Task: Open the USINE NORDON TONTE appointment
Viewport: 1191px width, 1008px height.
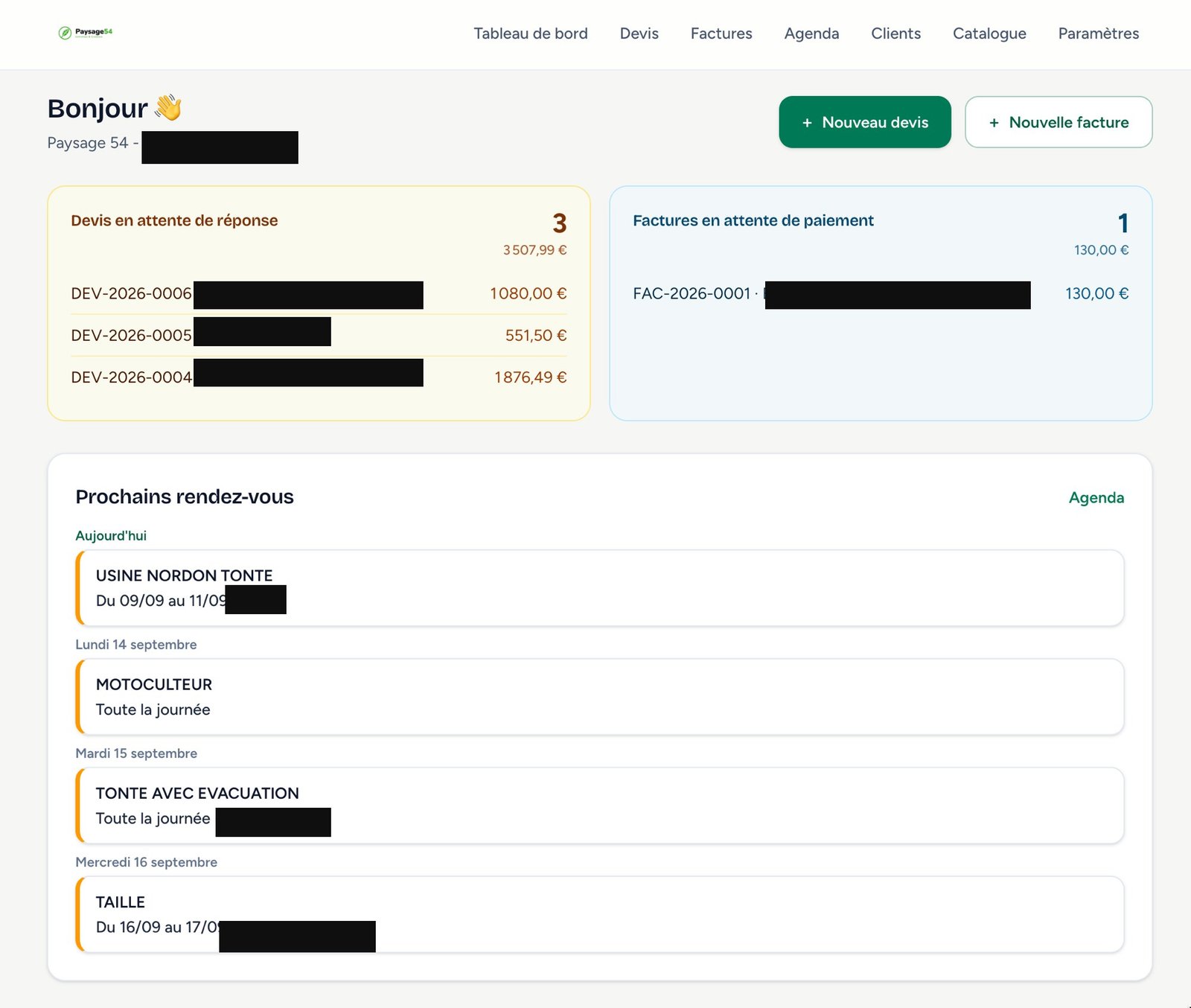Action: (x=600, y=588)
